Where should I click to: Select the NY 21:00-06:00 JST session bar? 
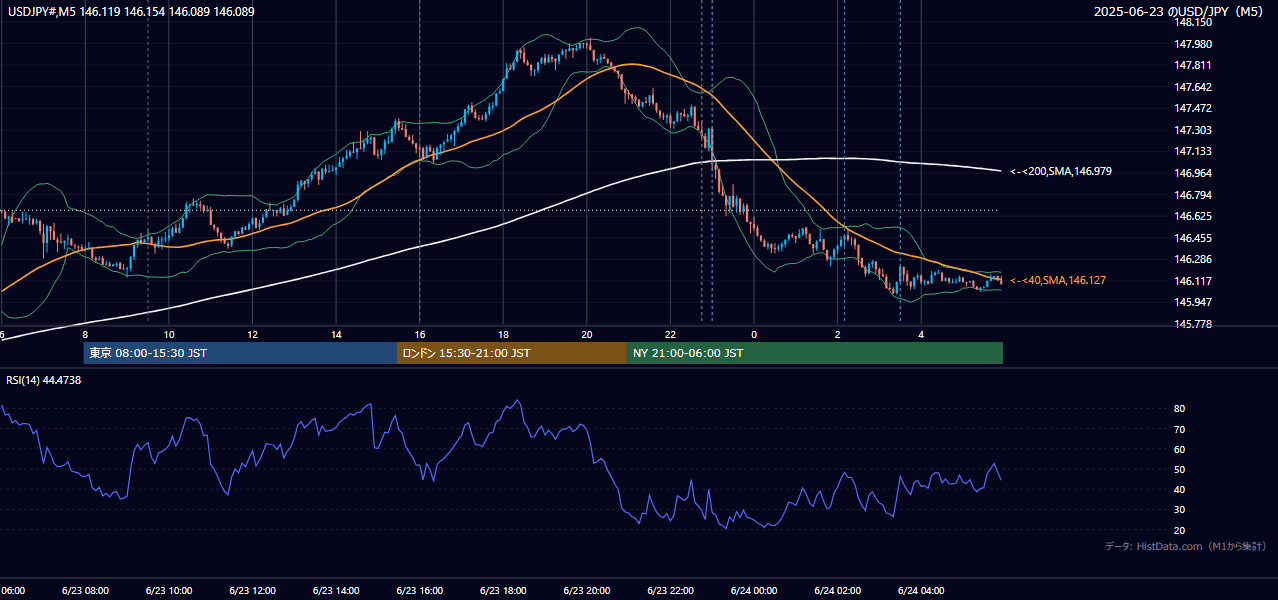coord(815,353)
